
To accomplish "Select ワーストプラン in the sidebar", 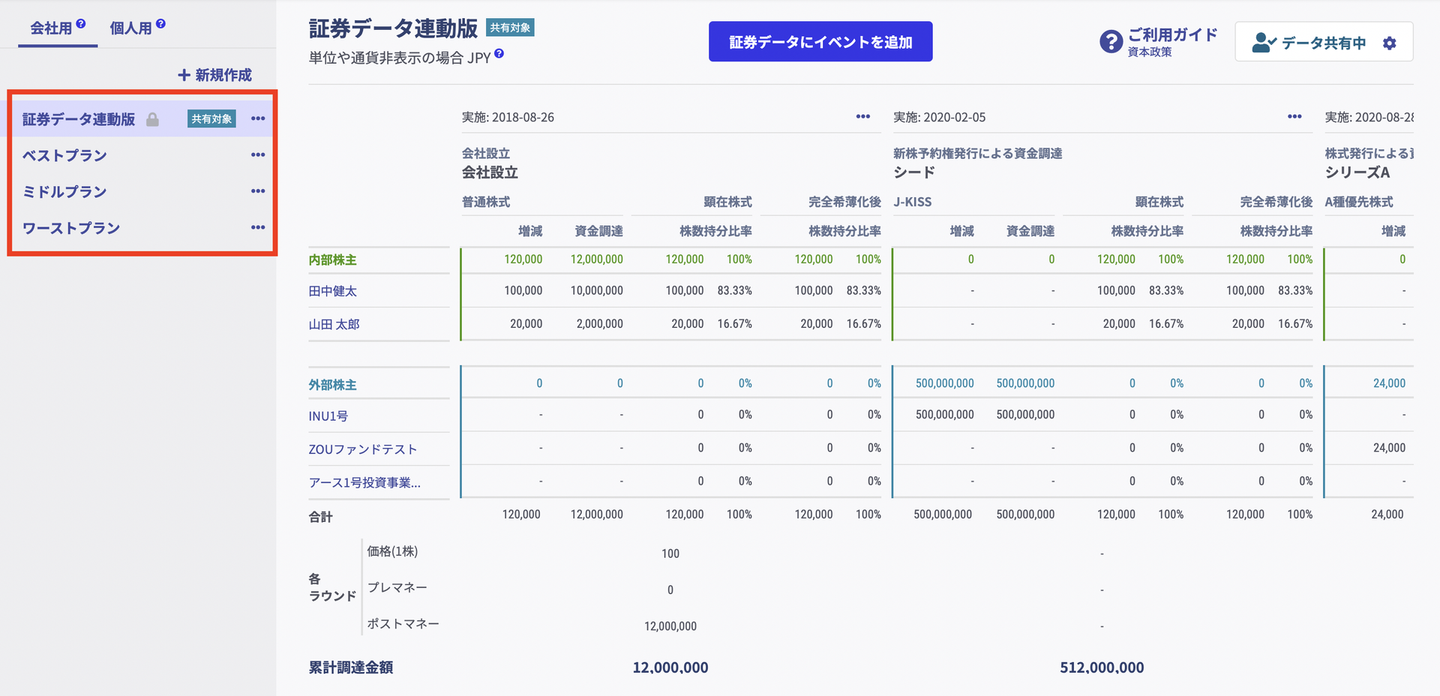I will click(71, 228).
